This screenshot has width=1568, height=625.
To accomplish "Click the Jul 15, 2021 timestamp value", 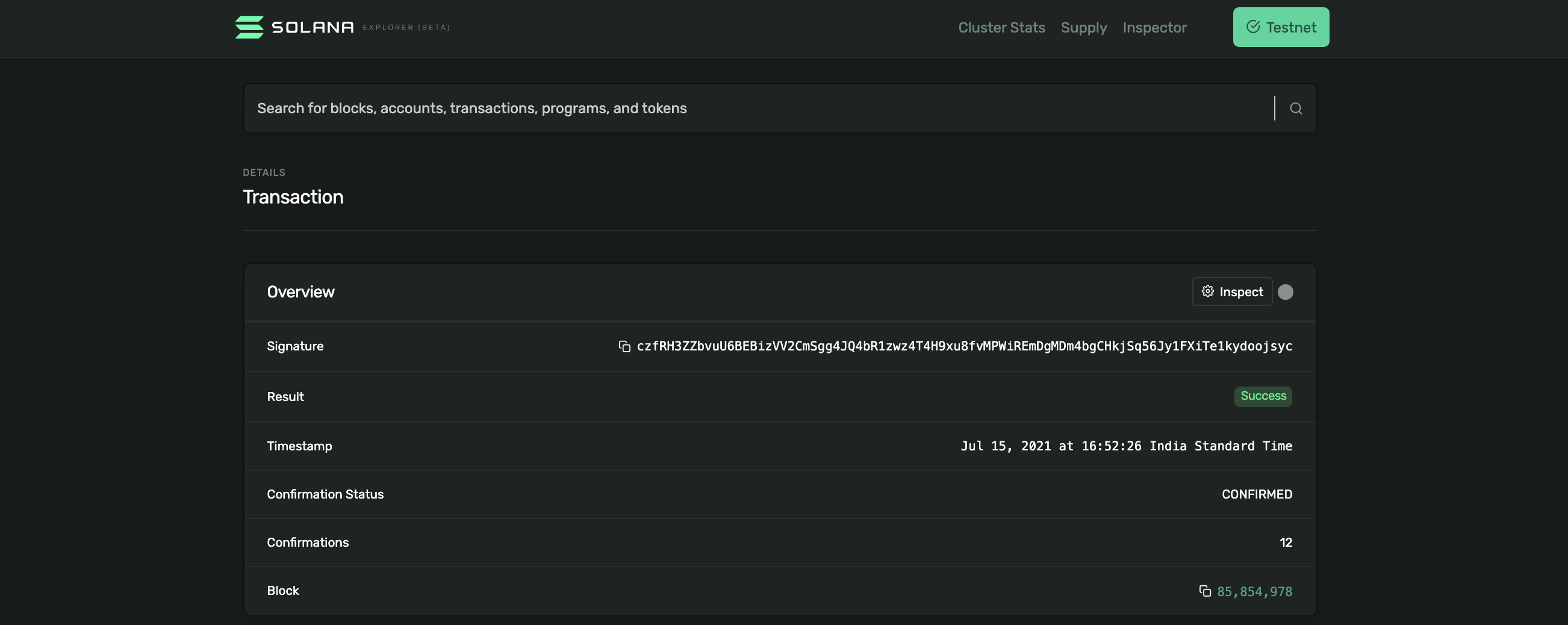I will [1125, 446].
